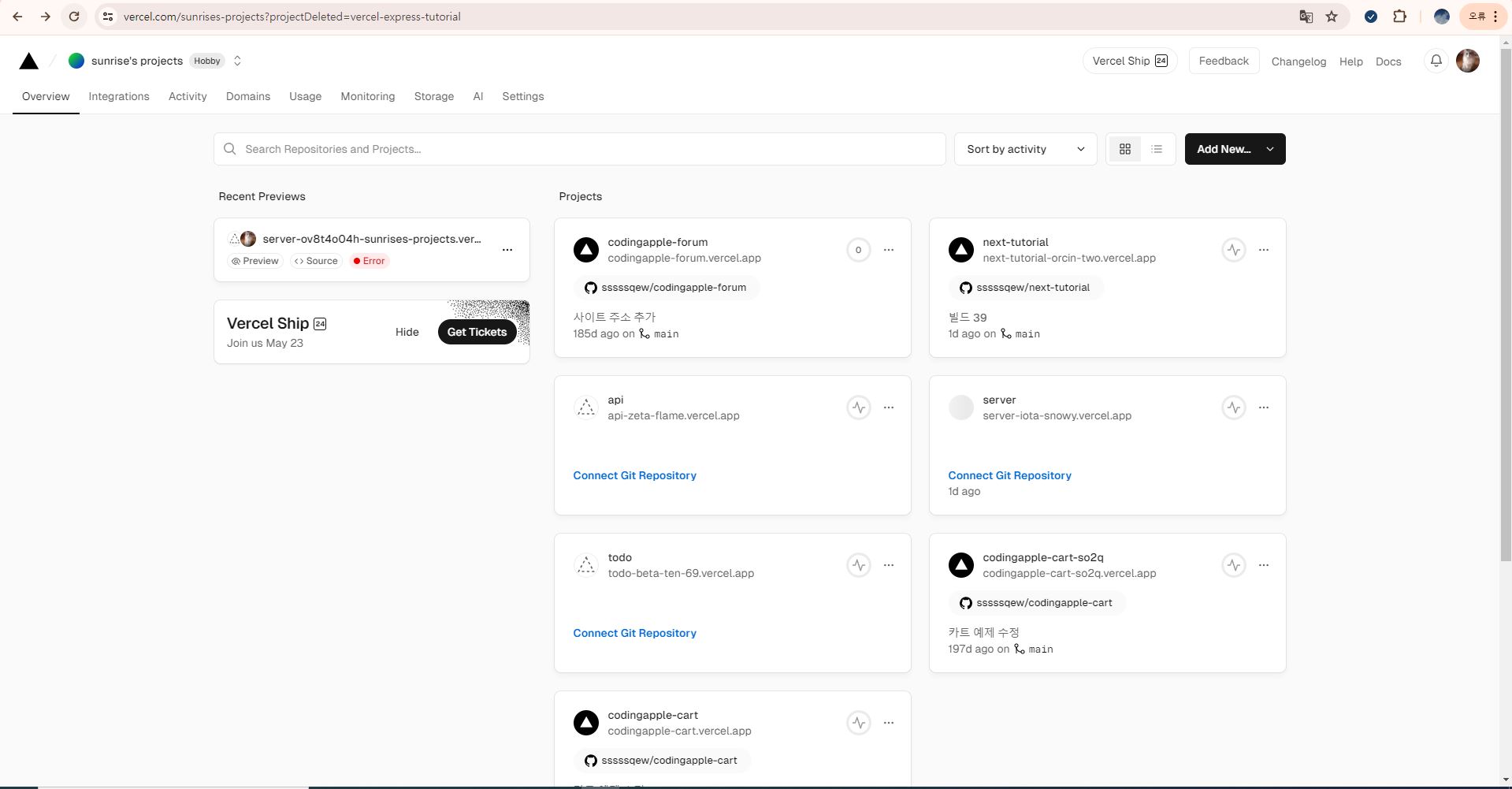Open the Help link

[1350, 61]
